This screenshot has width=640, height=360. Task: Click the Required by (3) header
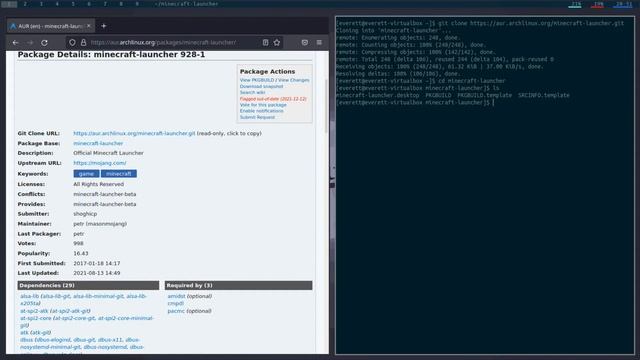(x=238, y=285)
